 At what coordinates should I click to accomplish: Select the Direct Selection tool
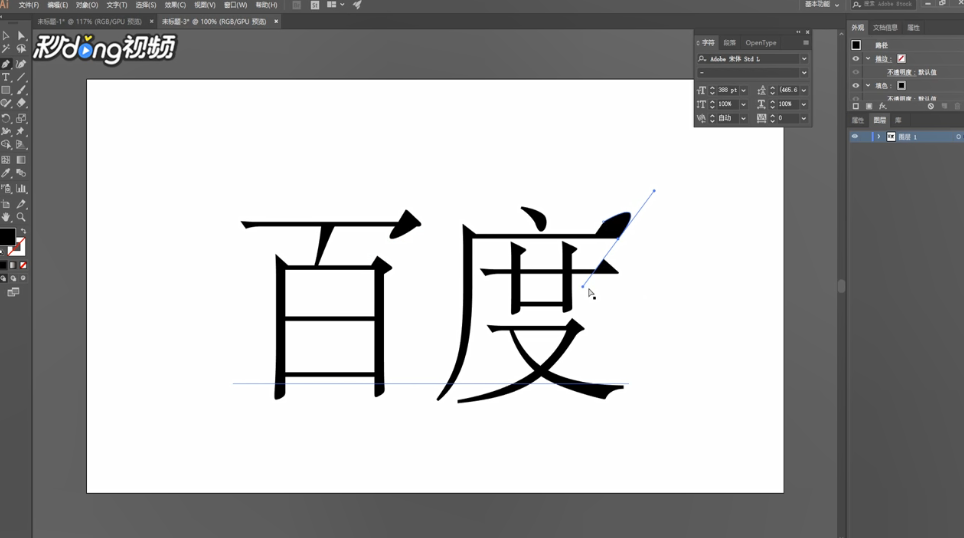(x=21, y=36)
